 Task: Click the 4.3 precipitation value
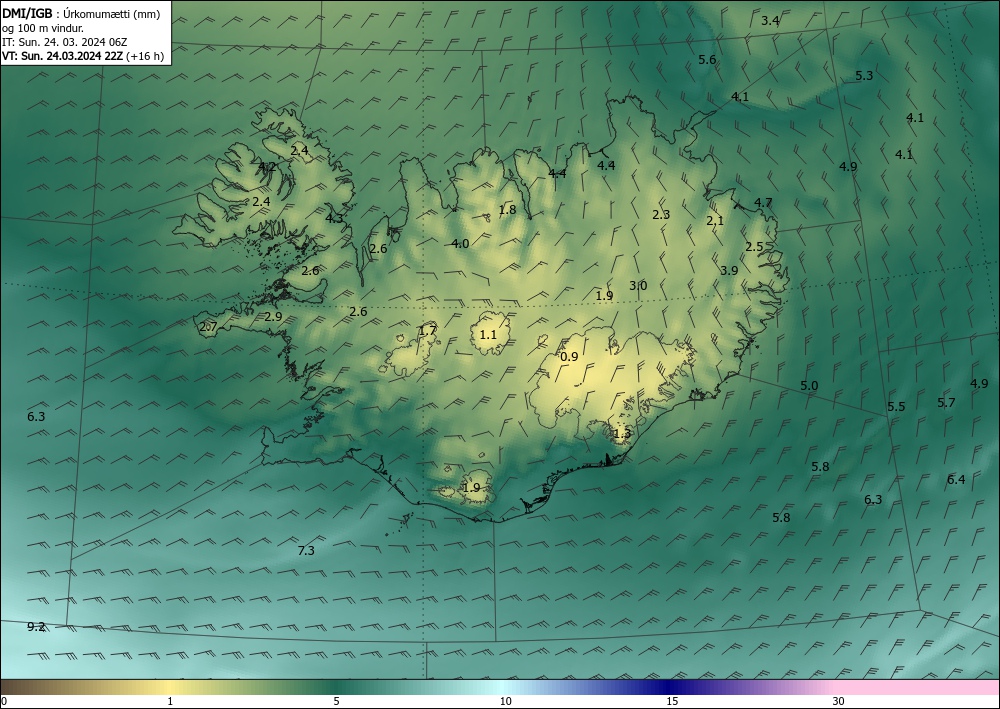pos(334,218)
